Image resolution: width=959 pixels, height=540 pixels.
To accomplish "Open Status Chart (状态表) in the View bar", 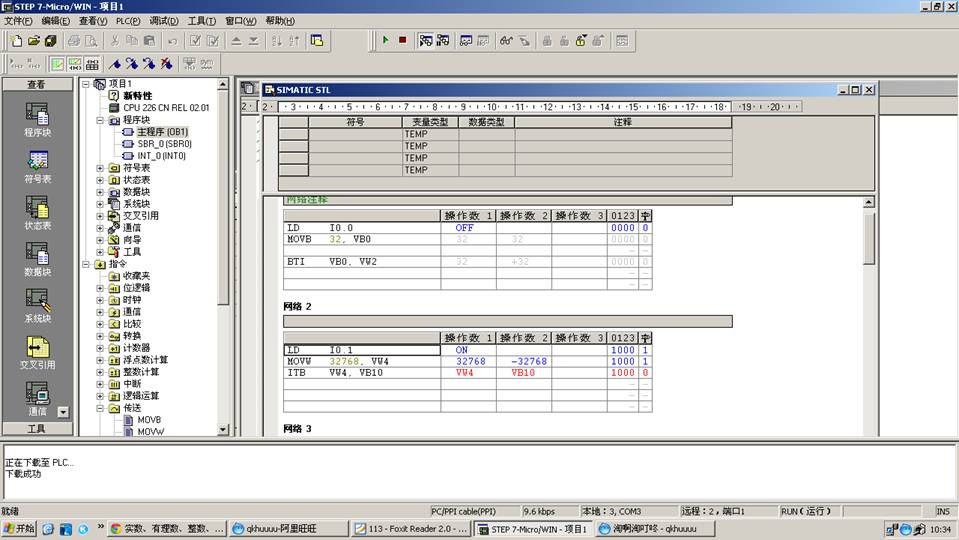I will [37, 213].
